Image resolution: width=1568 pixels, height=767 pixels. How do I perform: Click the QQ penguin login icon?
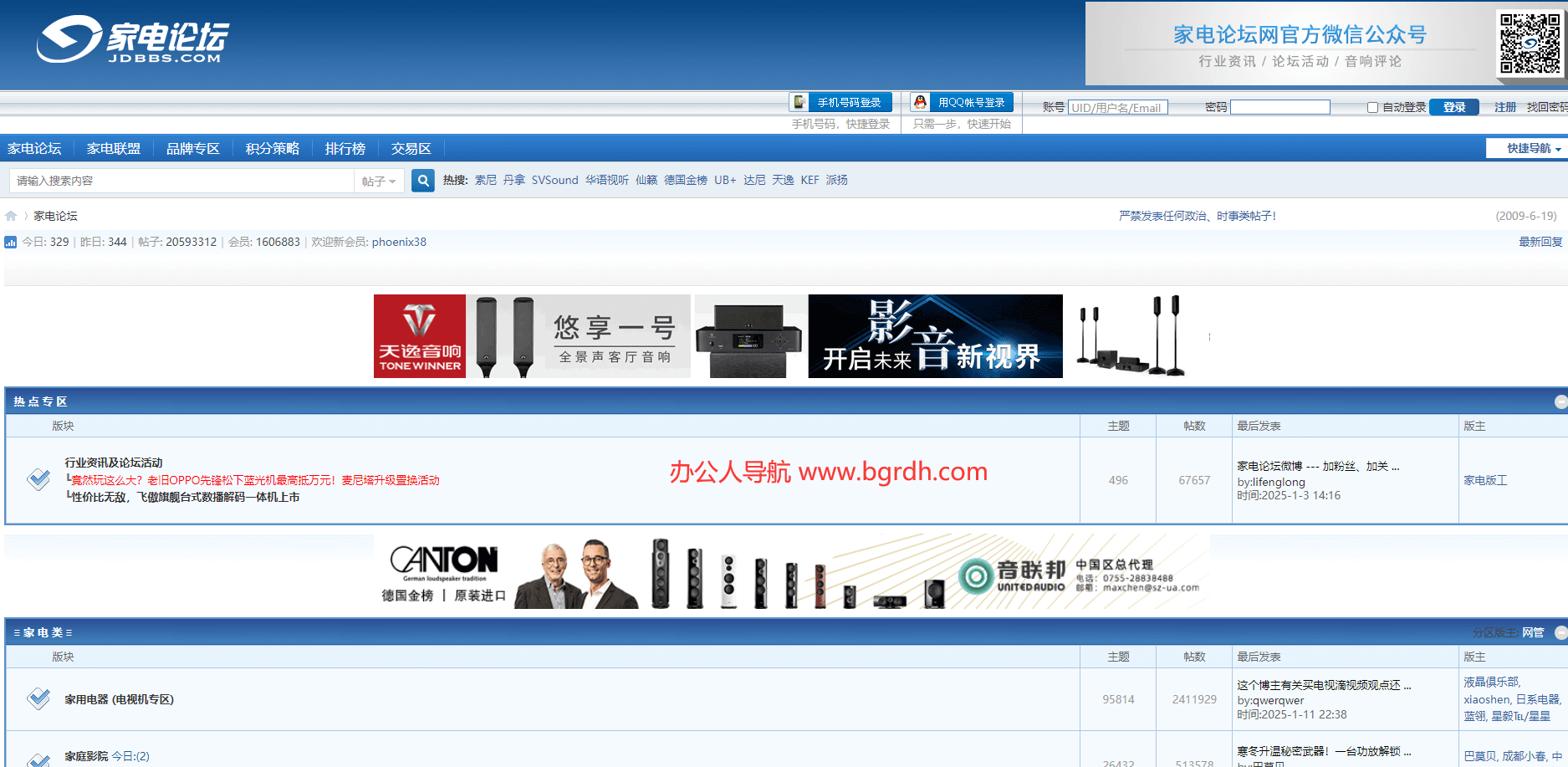(920, 102)
